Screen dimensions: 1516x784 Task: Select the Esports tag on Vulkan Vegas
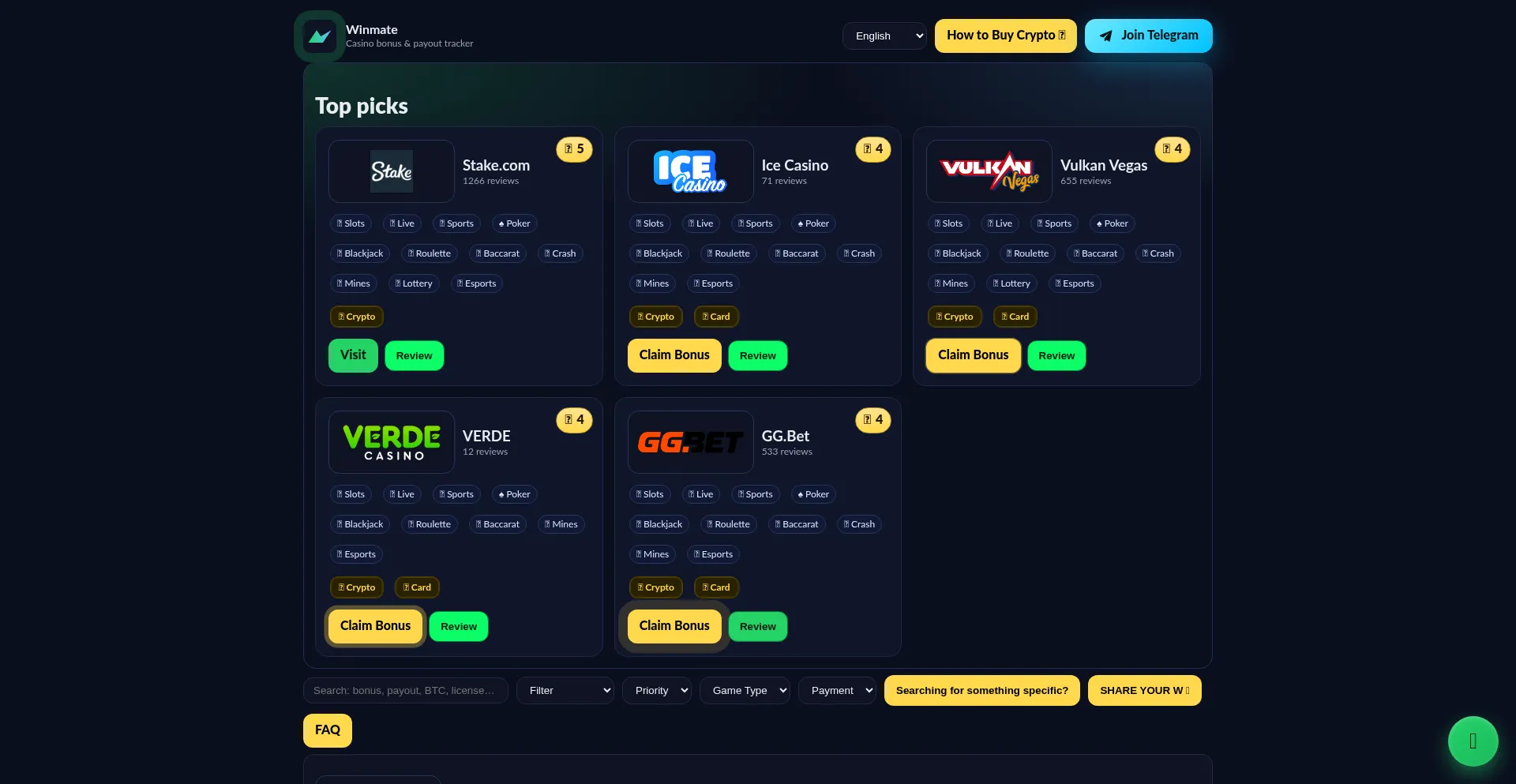[1075, 283]
